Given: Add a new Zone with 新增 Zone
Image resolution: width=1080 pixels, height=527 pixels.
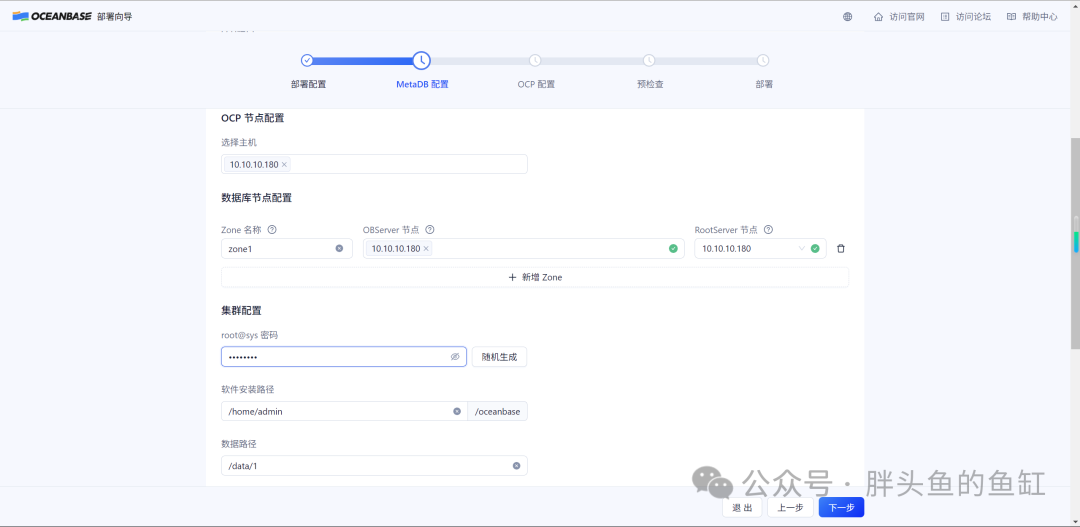Looking at the screenshot, I should [534, 277].
